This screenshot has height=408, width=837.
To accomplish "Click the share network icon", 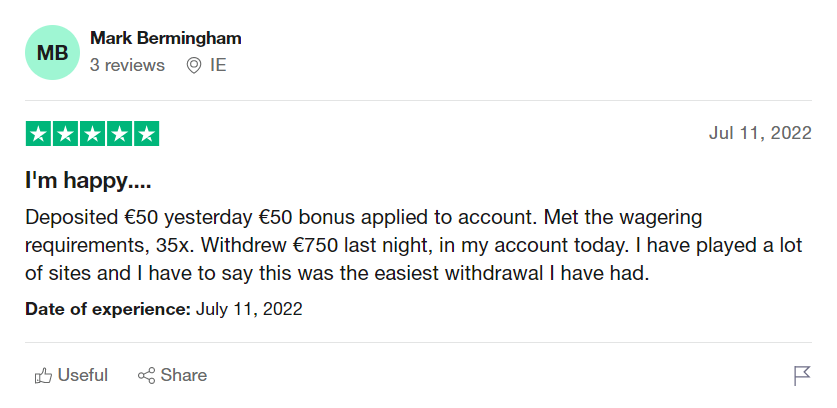I will coord(146,376).
